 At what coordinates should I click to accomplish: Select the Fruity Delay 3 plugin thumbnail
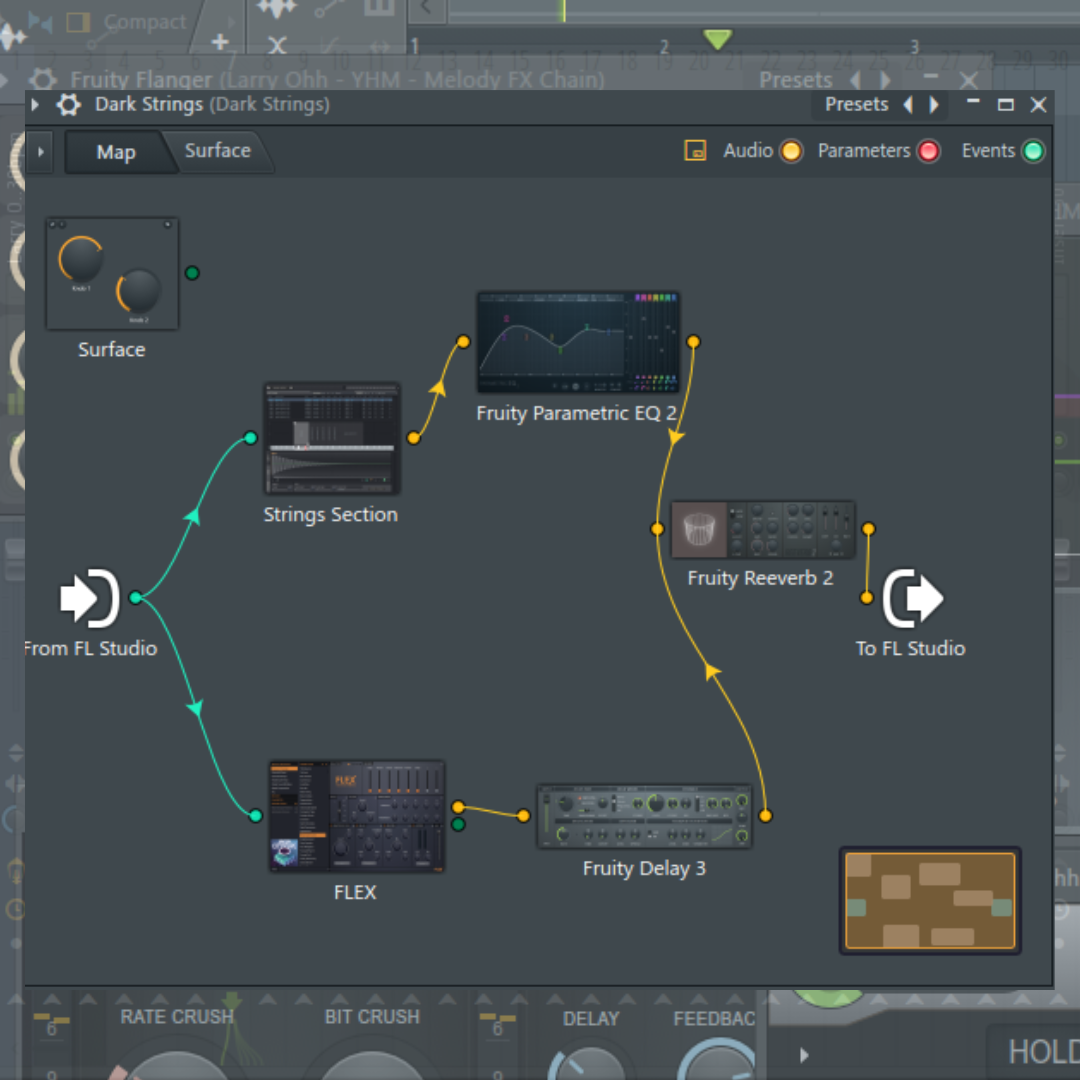tap(644, 816)
